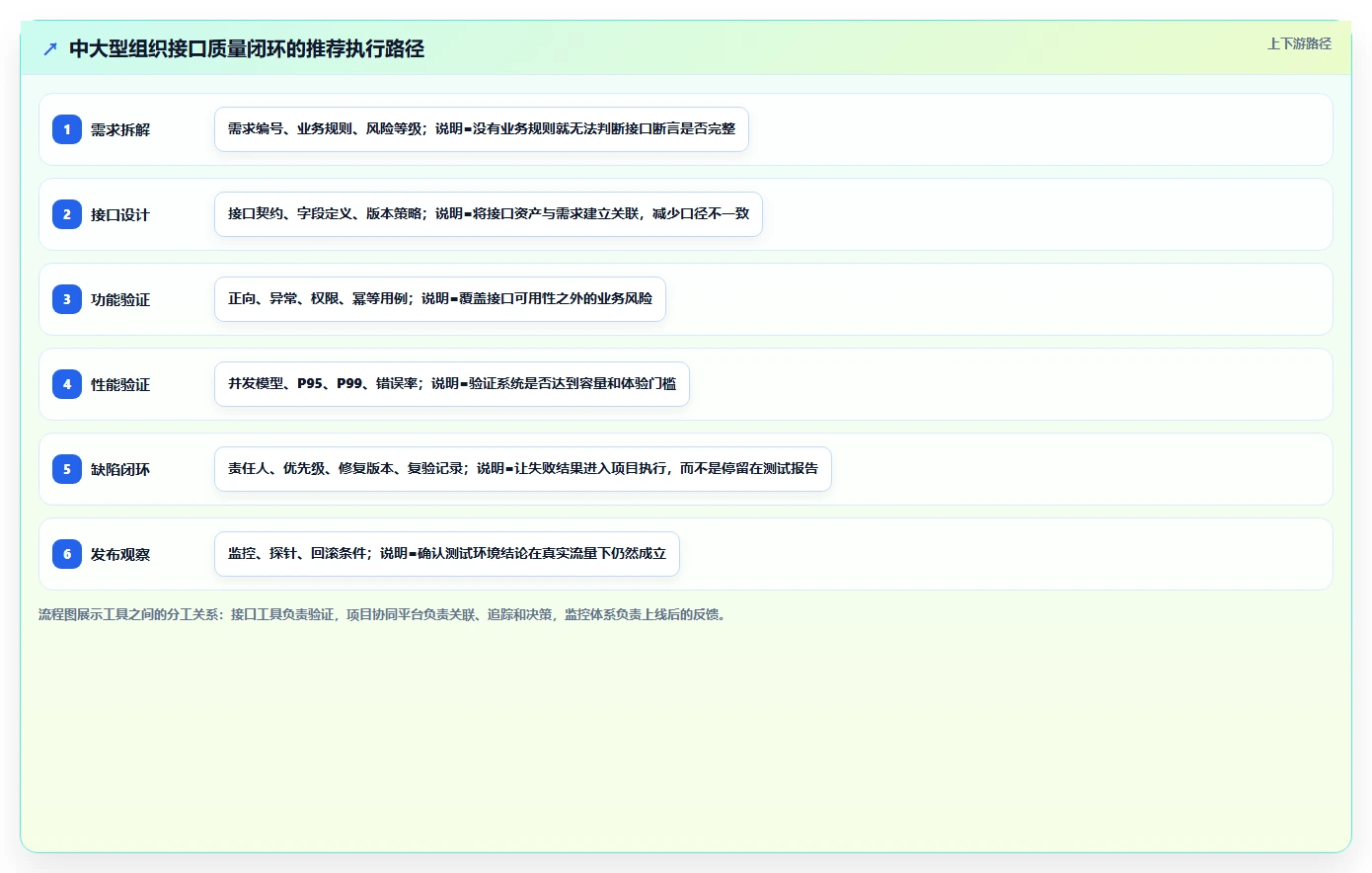Screen dimensions: 1372x873
Task: Click the 性能验证 step label
Action: (120, 384)
